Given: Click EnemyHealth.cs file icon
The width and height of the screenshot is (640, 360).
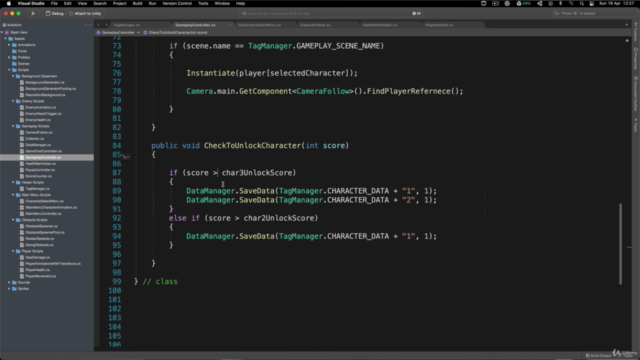Looking at the screenshot, I should point(22,120).
